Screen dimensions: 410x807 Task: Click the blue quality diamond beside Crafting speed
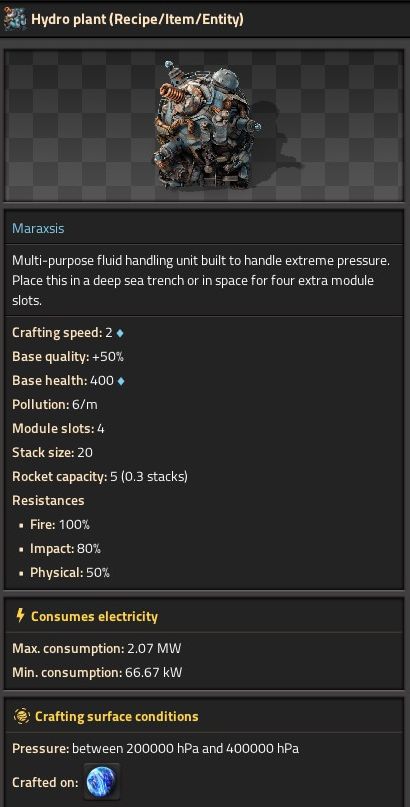click(120, 333)
